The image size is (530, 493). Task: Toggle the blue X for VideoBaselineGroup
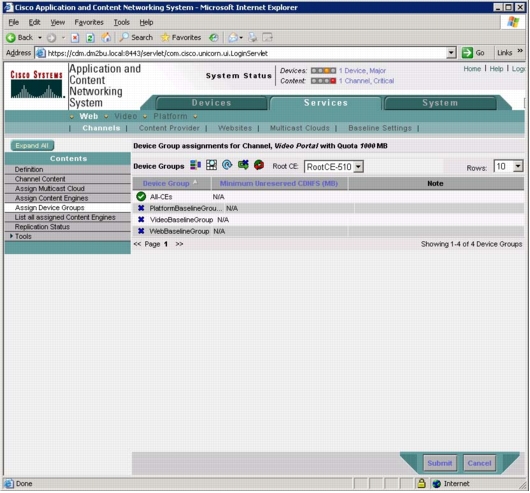141,219
